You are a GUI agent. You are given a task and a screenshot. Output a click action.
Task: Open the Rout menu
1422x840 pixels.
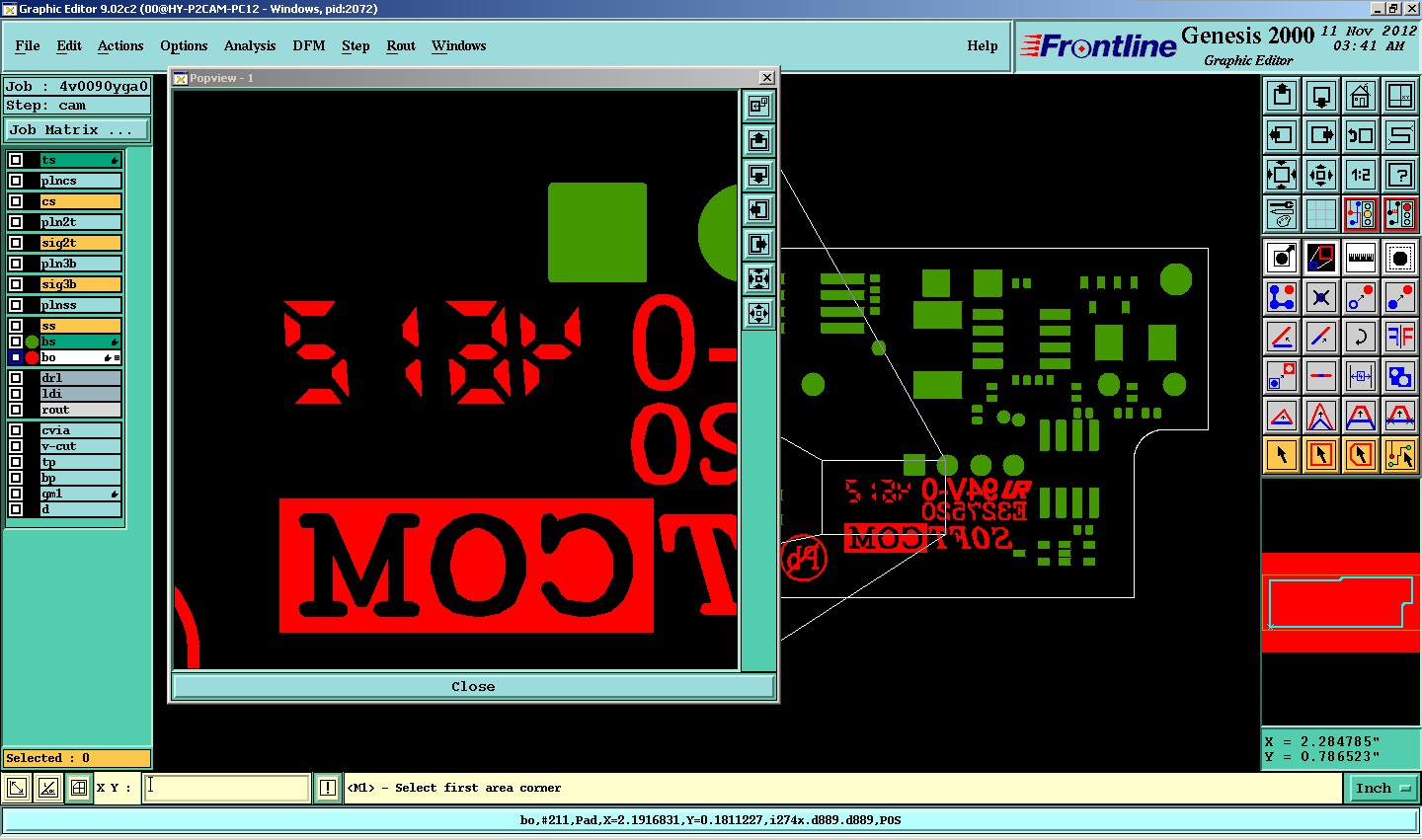click(x=401, y=45)
